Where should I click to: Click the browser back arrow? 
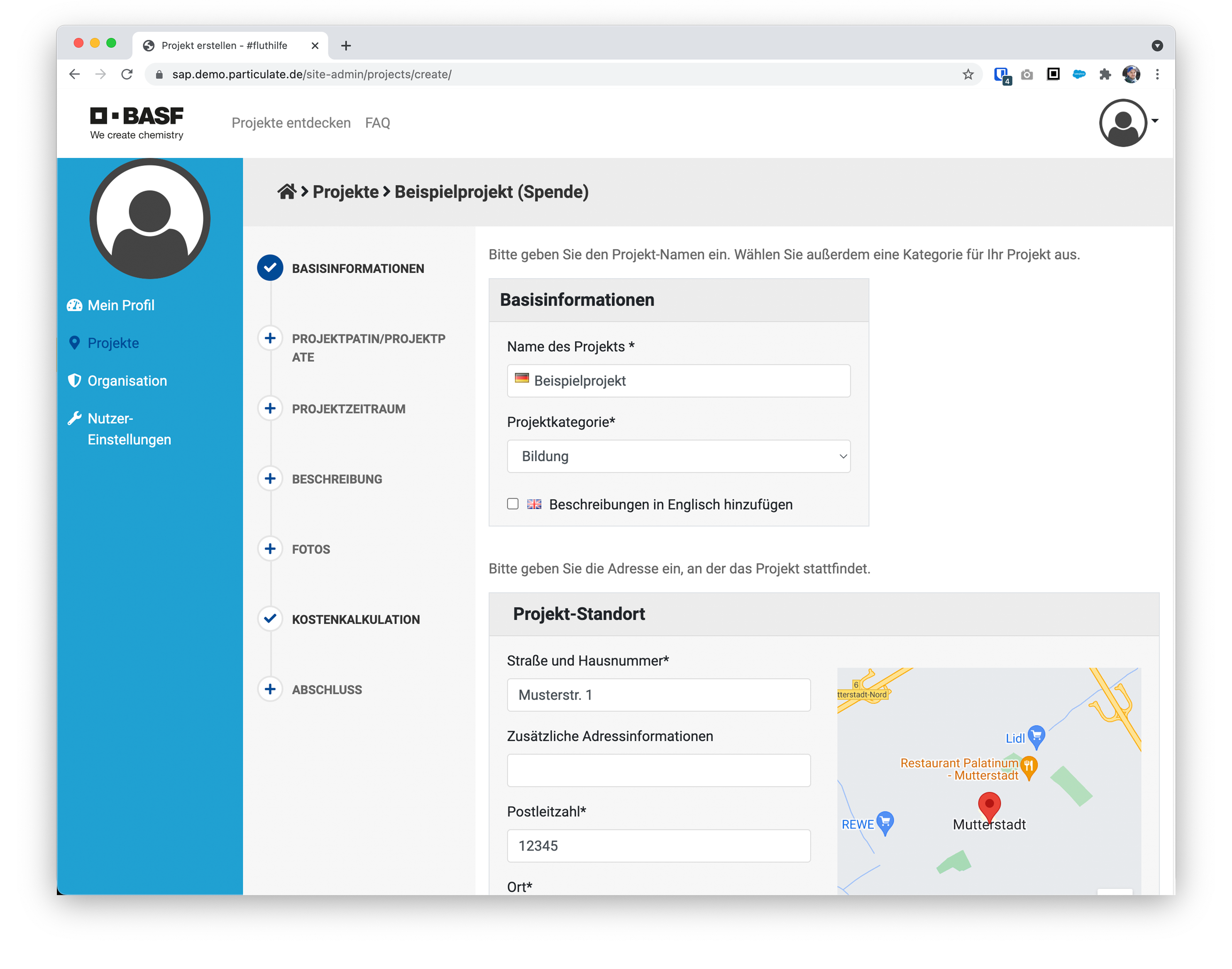coord(74,74)
